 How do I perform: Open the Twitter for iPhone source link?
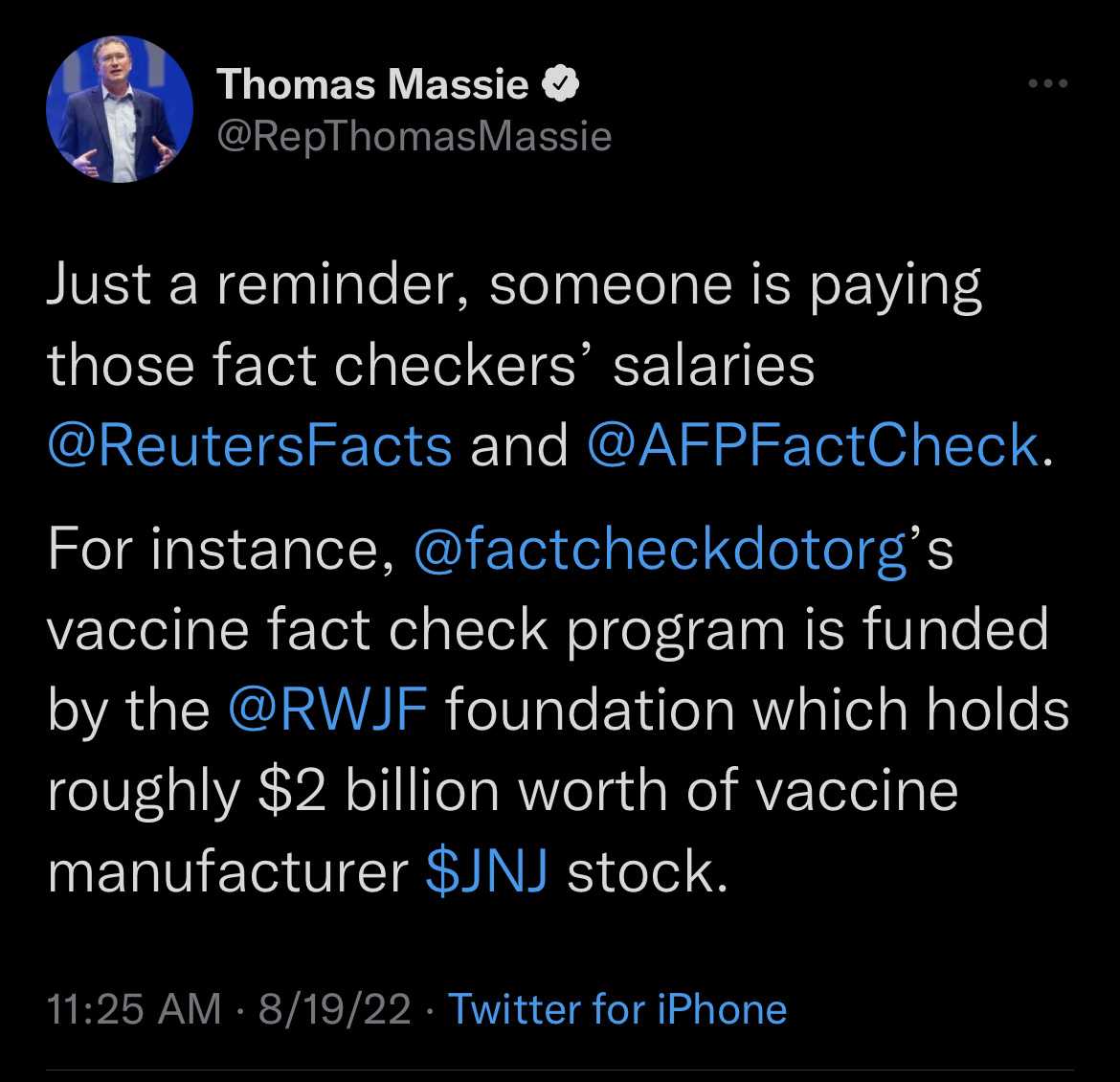pyautogui.click(x=617, y=1010)
